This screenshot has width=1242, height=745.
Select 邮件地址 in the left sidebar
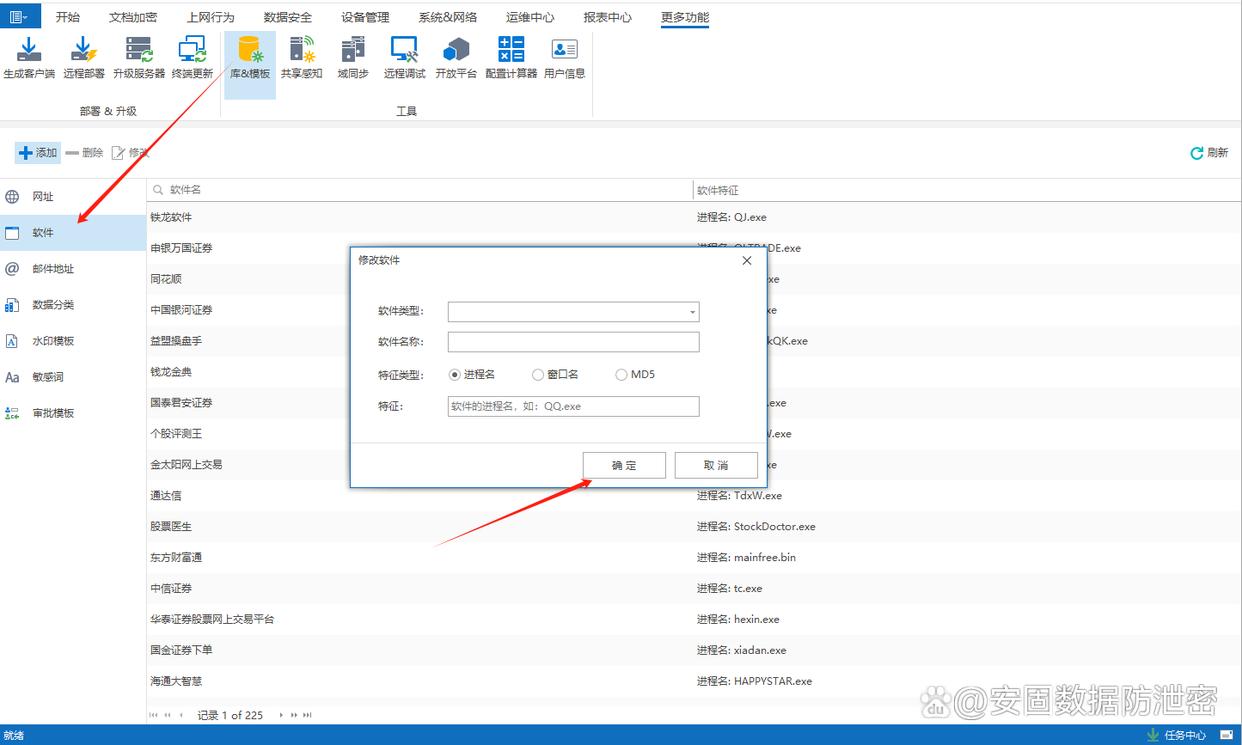click(53, 269)
